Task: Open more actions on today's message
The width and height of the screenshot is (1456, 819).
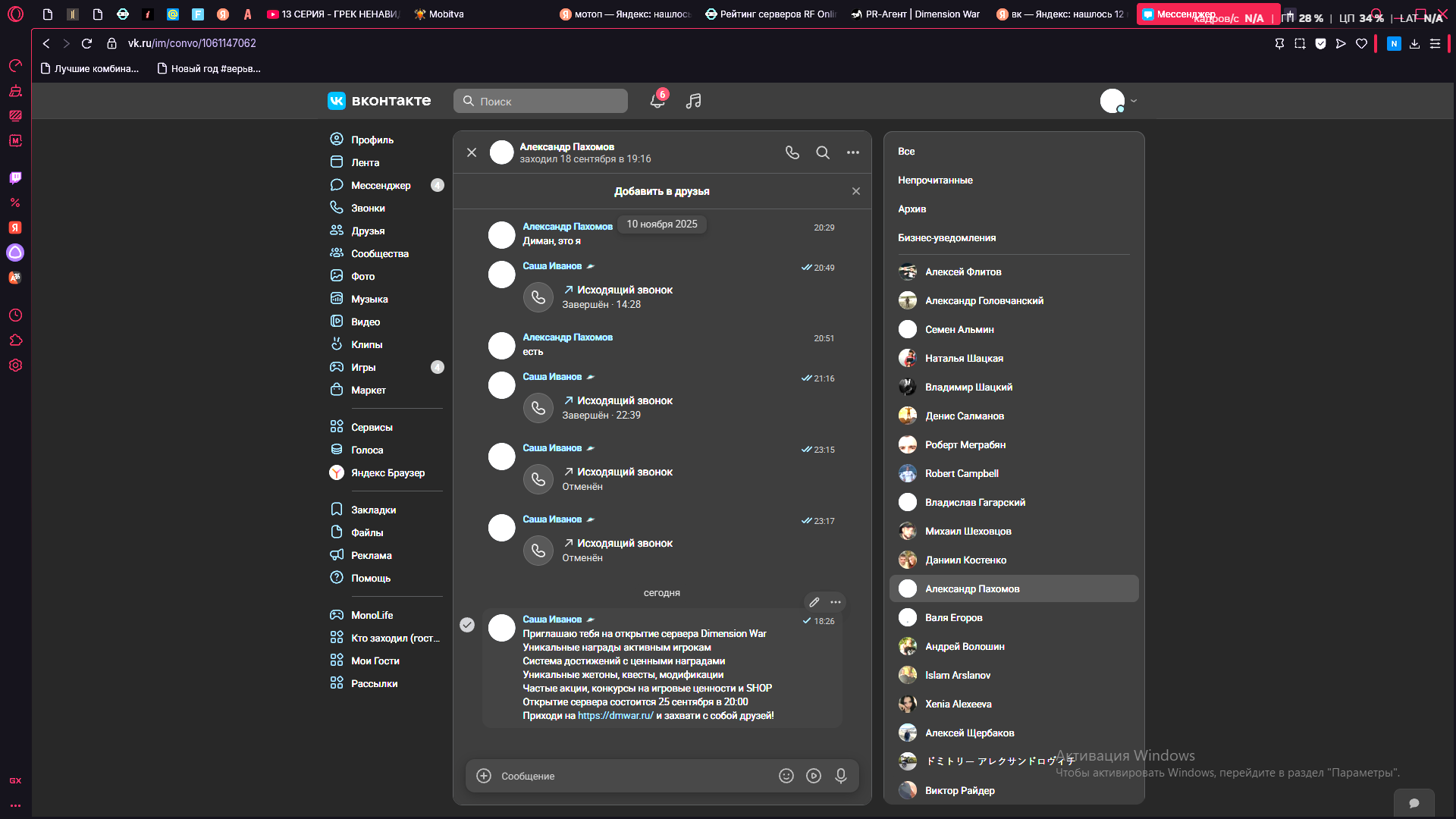Action: tap(836, 602)
